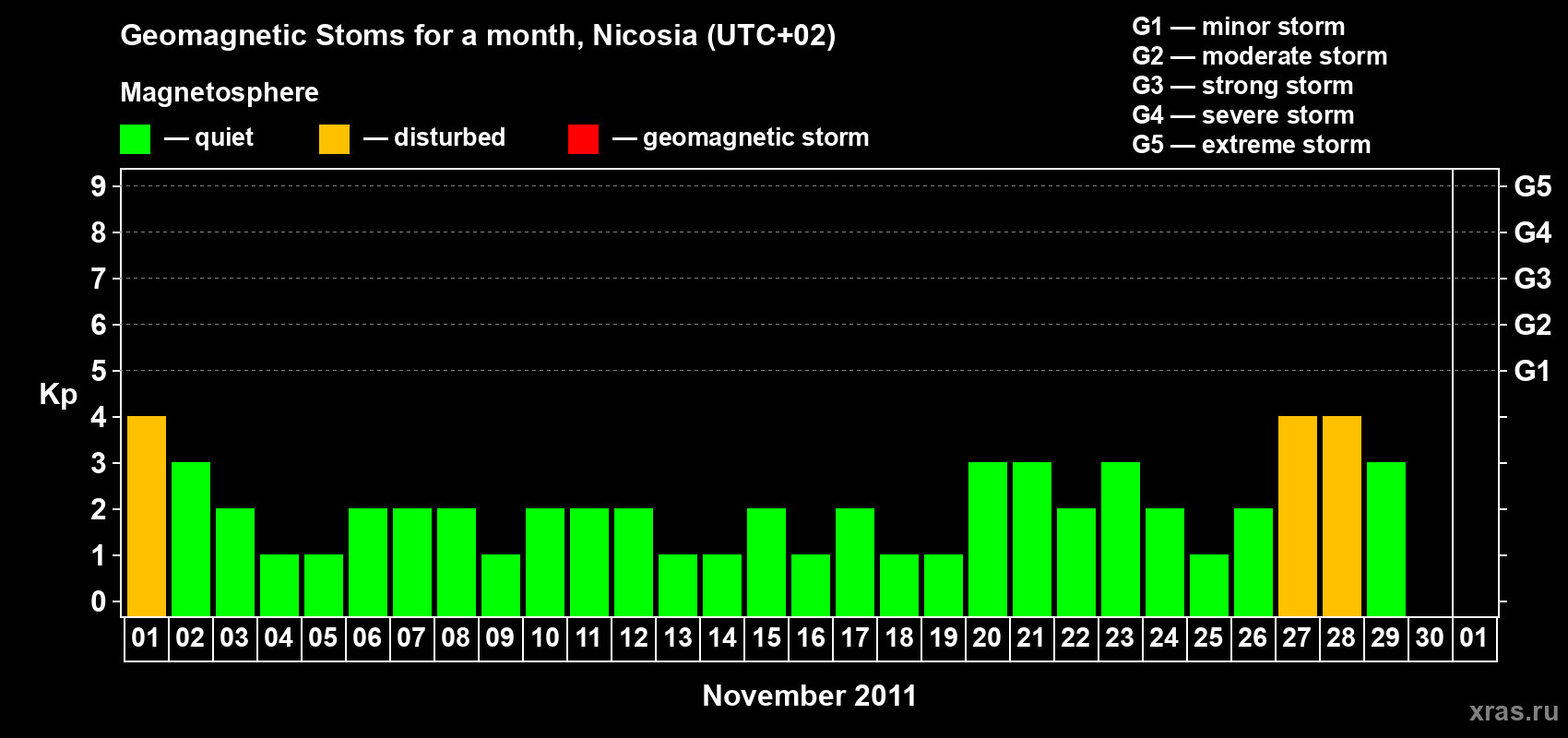Click date label 30 on the x-axis
The height and width of the screenshot is (738, 1568).
[x=1430, y=637]
